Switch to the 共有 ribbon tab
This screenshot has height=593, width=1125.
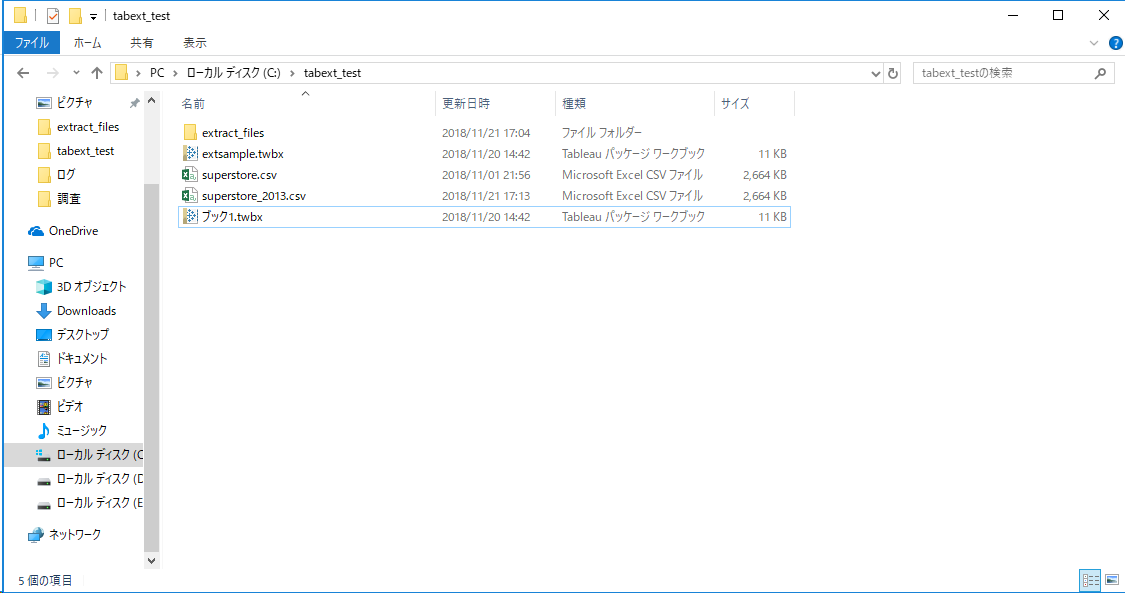[x=141, y=43]
